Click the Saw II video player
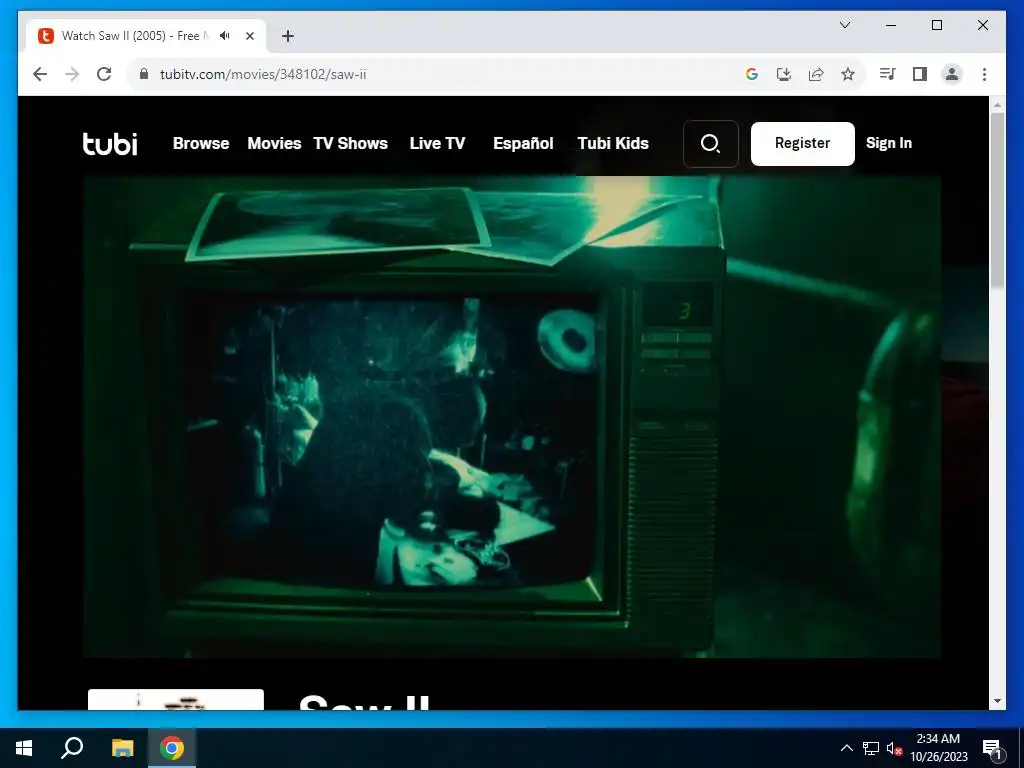Image resolution: width=1024 pixels, height=768 pixels. tap(512, 417)
